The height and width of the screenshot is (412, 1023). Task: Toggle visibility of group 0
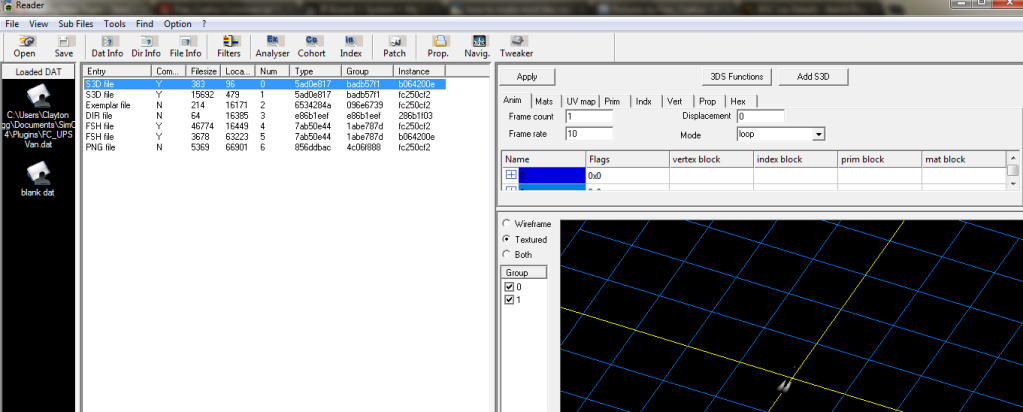pos(510,287)
